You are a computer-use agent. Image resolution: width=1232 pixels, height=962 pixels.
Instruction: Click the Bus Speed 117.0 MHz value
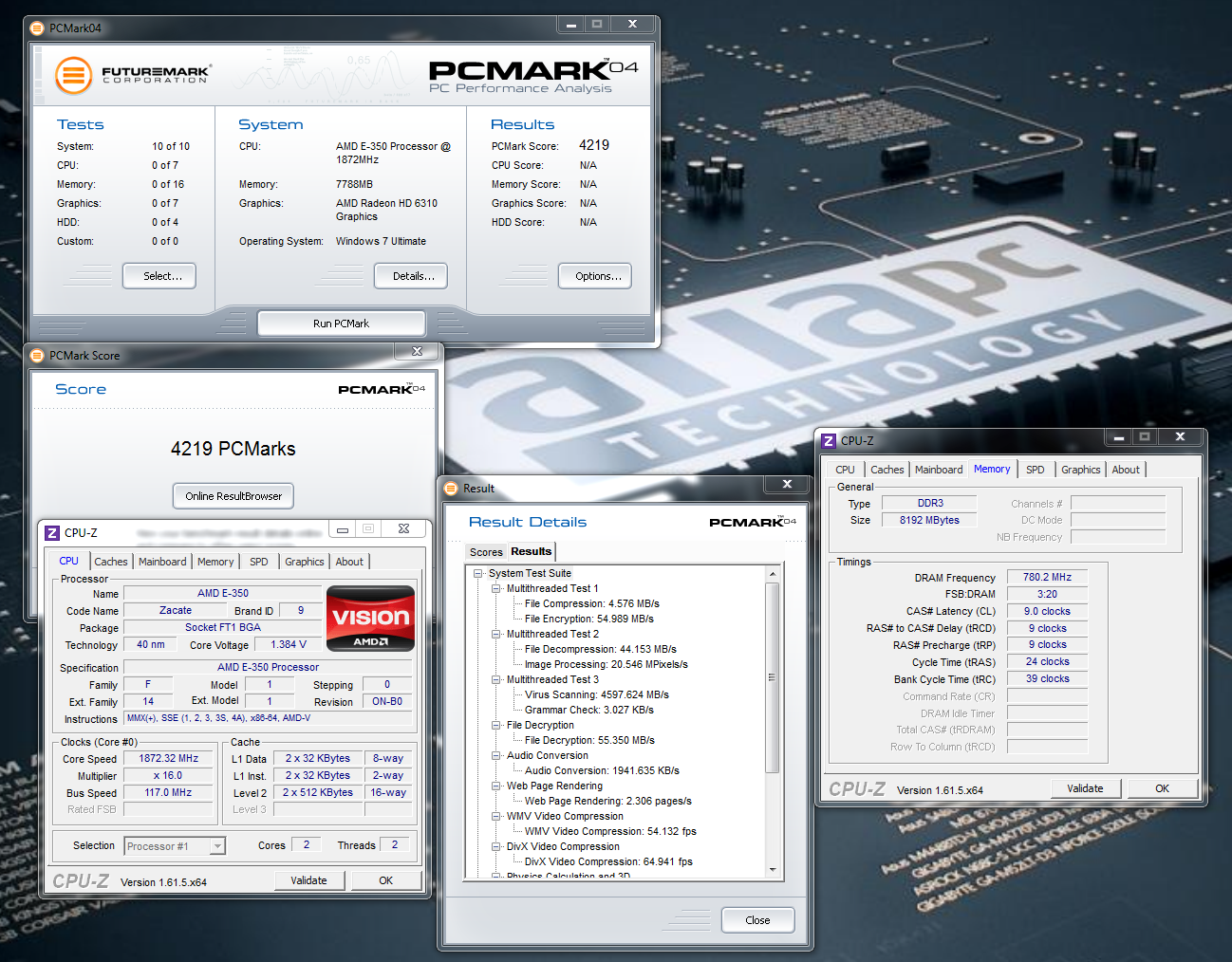[169, 793]
